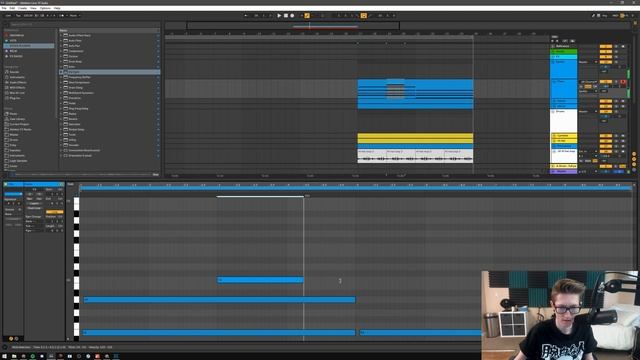
Task: Open Packs under Places
Action: click(x=13, y=114)
